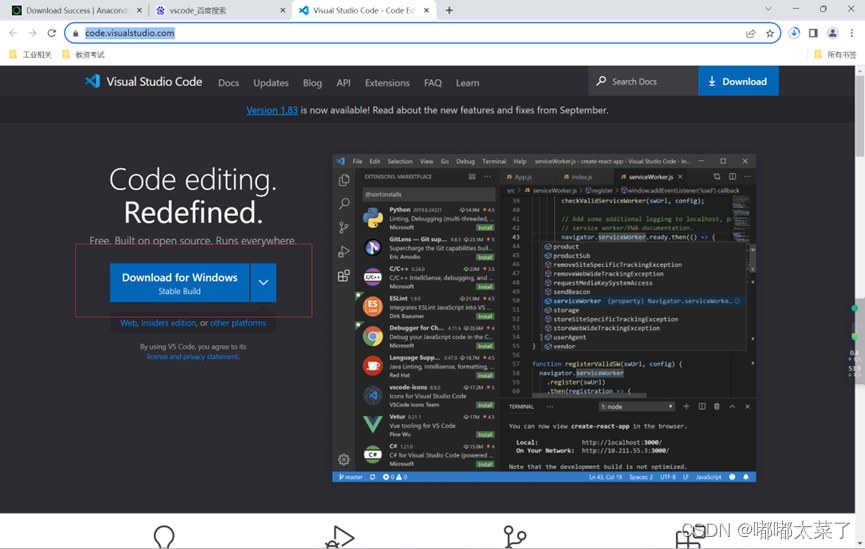Click the blue Download button in the navbar
865x549 pixels.
pyautogui.click(x=738, y=81)
